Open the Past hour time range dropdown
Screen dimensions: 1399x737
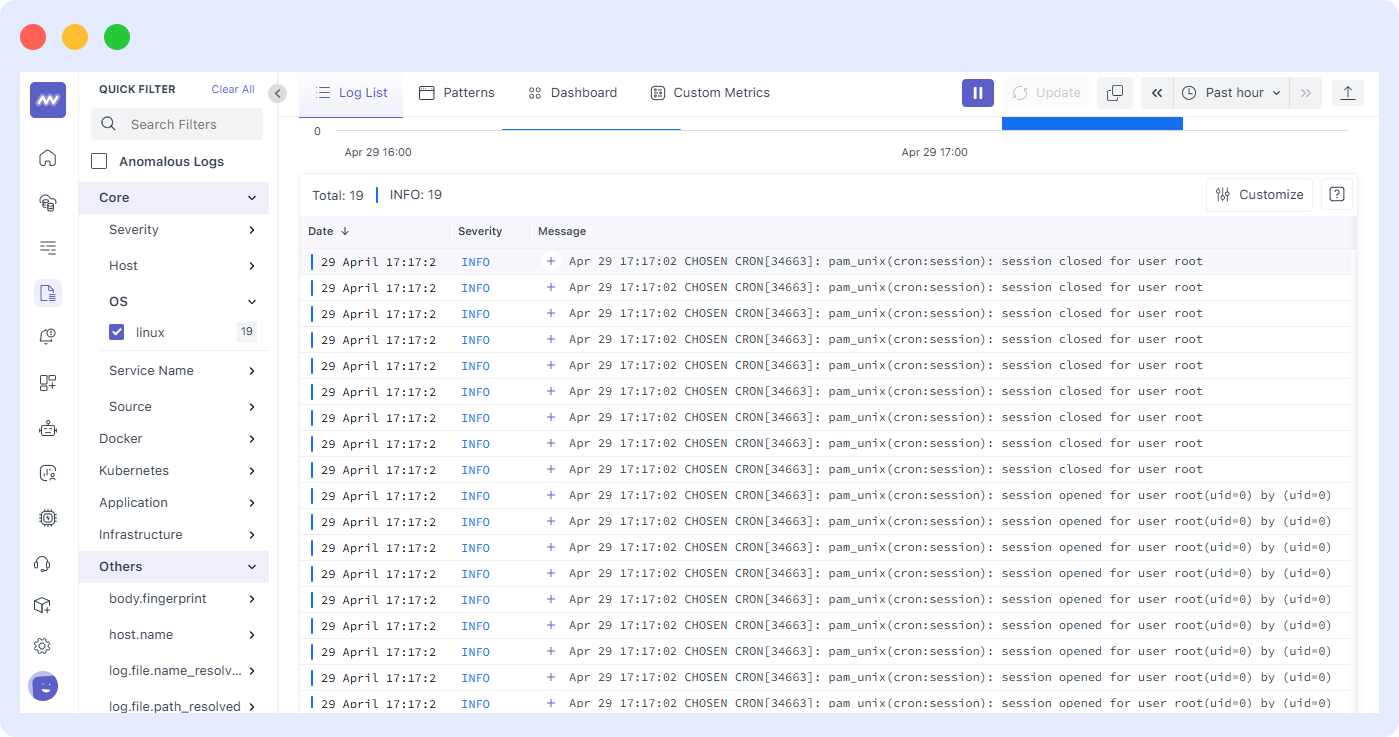click(x=1231, y=93)
